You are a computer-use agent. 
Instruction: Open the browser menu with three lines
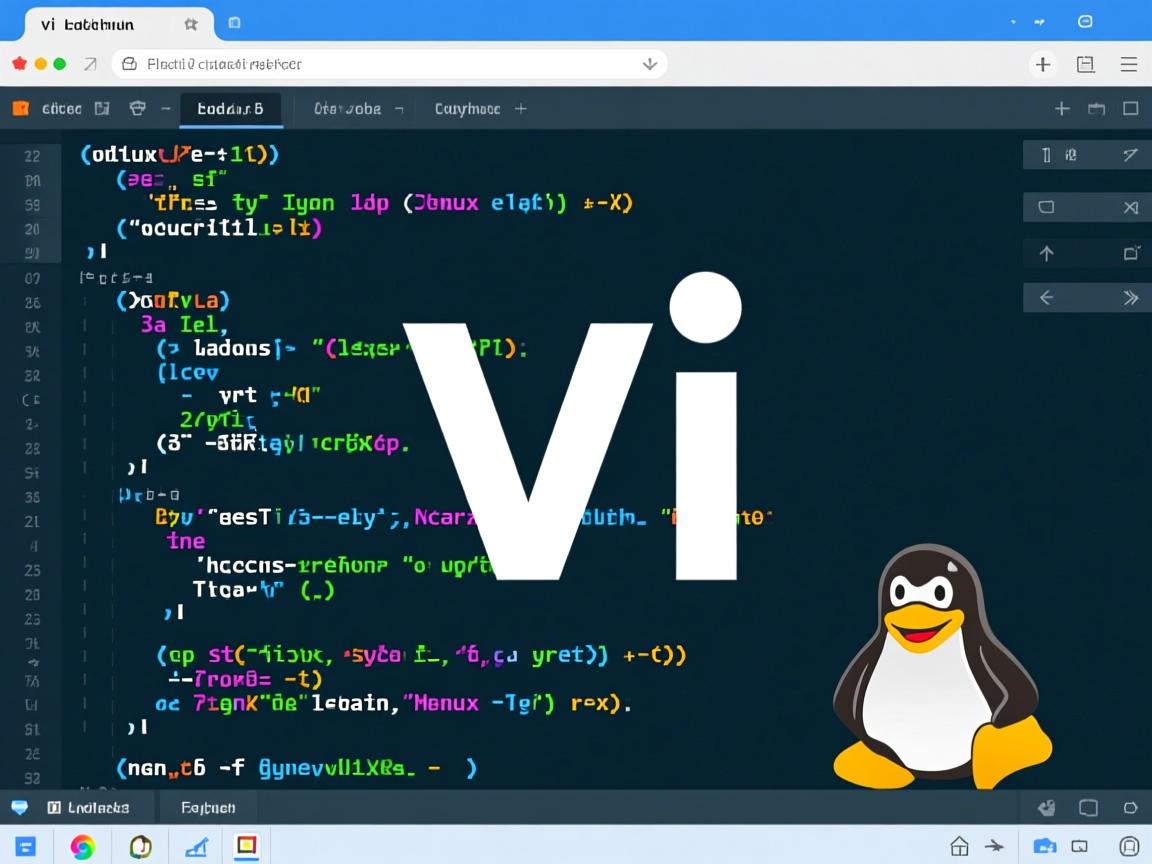(x=1129, y=63)
